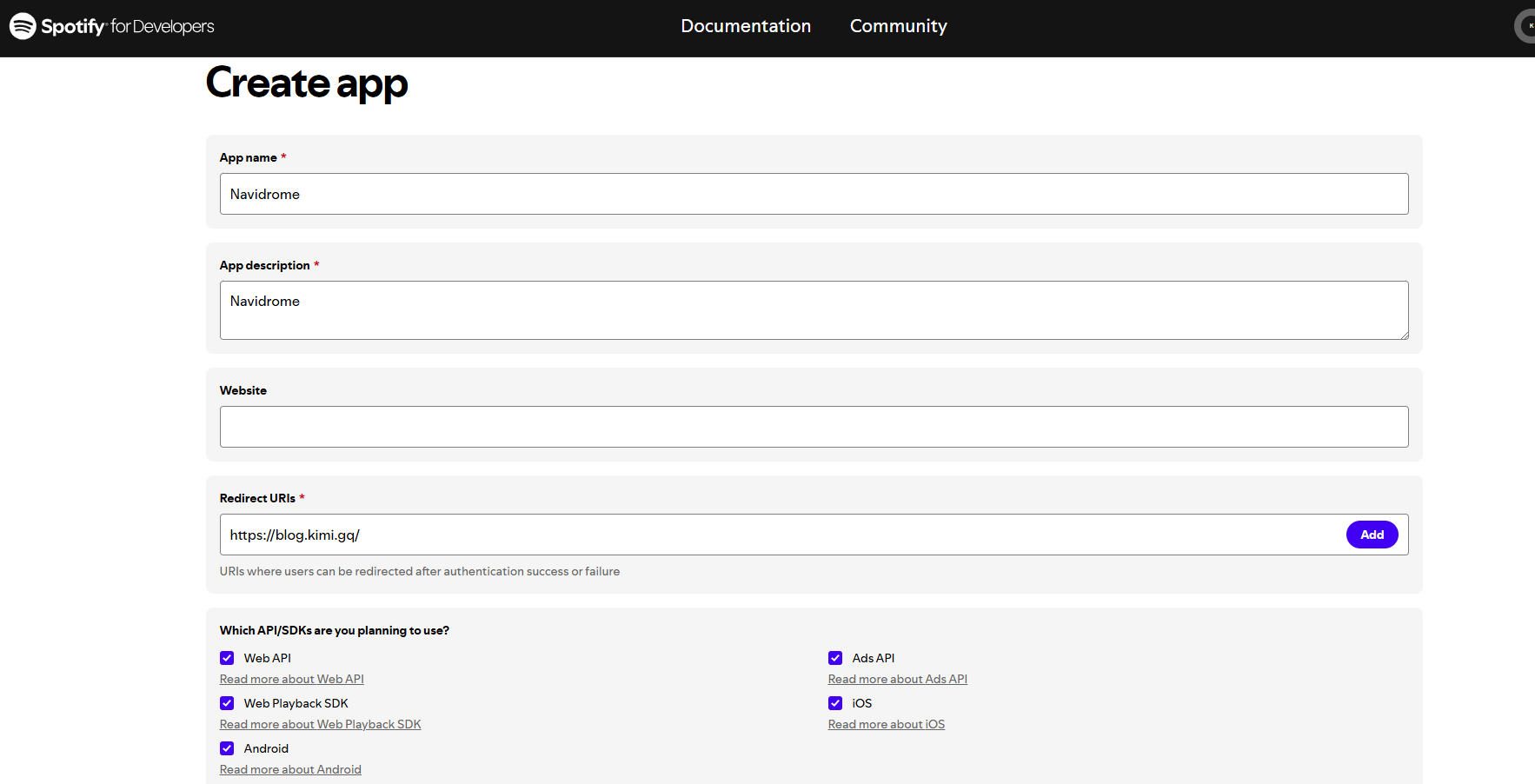Toggle the iOS checkbox
This screenshot has height=784, width=1535.
[835, 703]
